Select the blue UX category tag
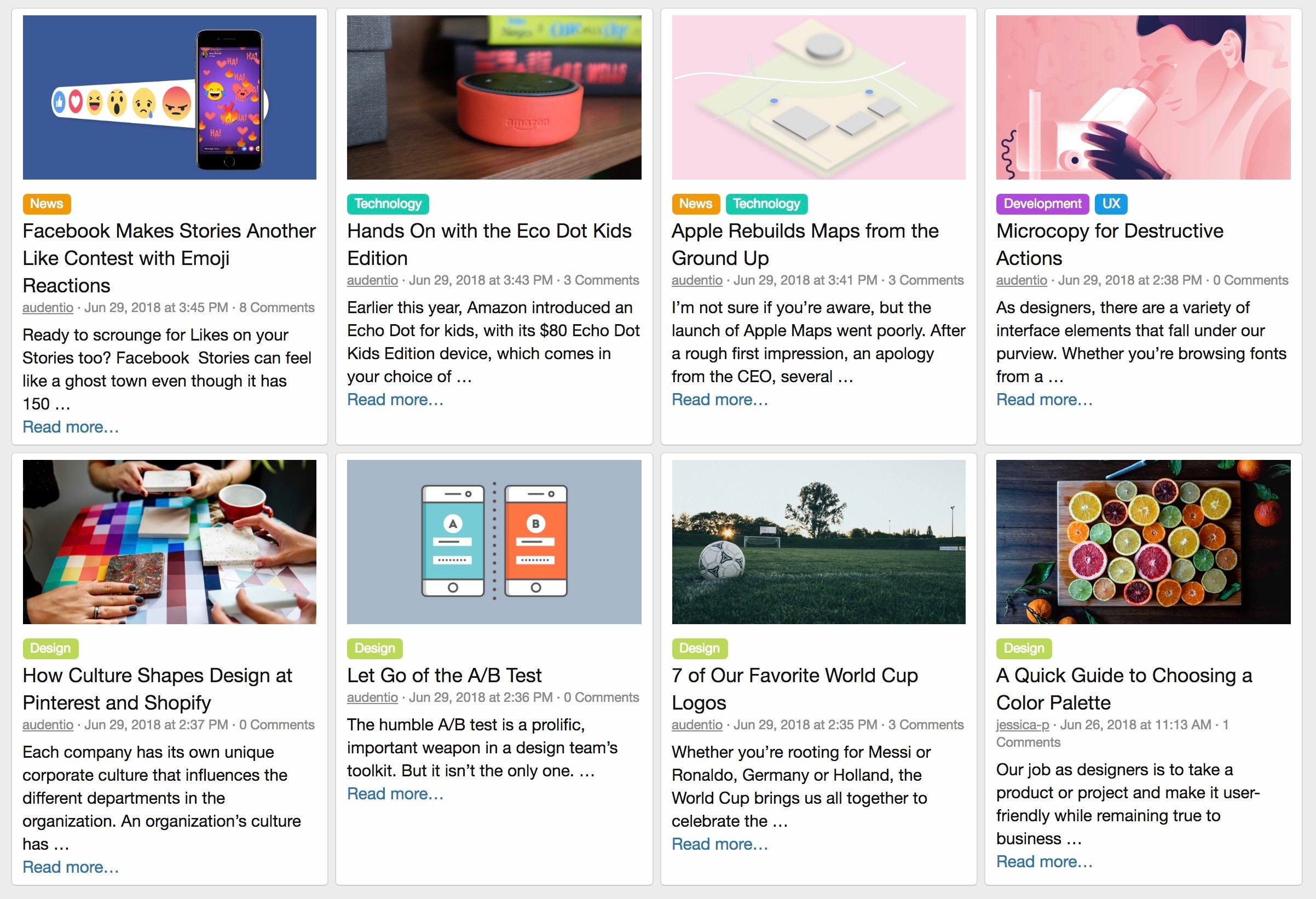This screenshot has height=899, width=1316. point(1111,204)
